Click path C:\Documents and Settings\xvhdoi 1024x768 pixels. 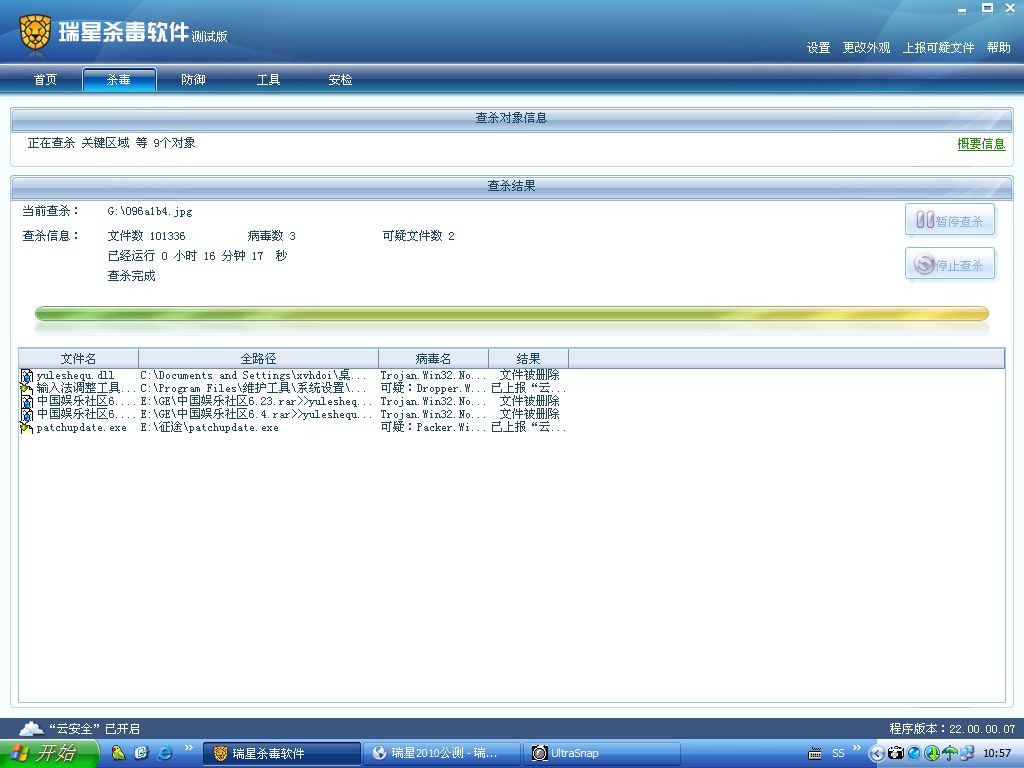[x=253, y=376]
